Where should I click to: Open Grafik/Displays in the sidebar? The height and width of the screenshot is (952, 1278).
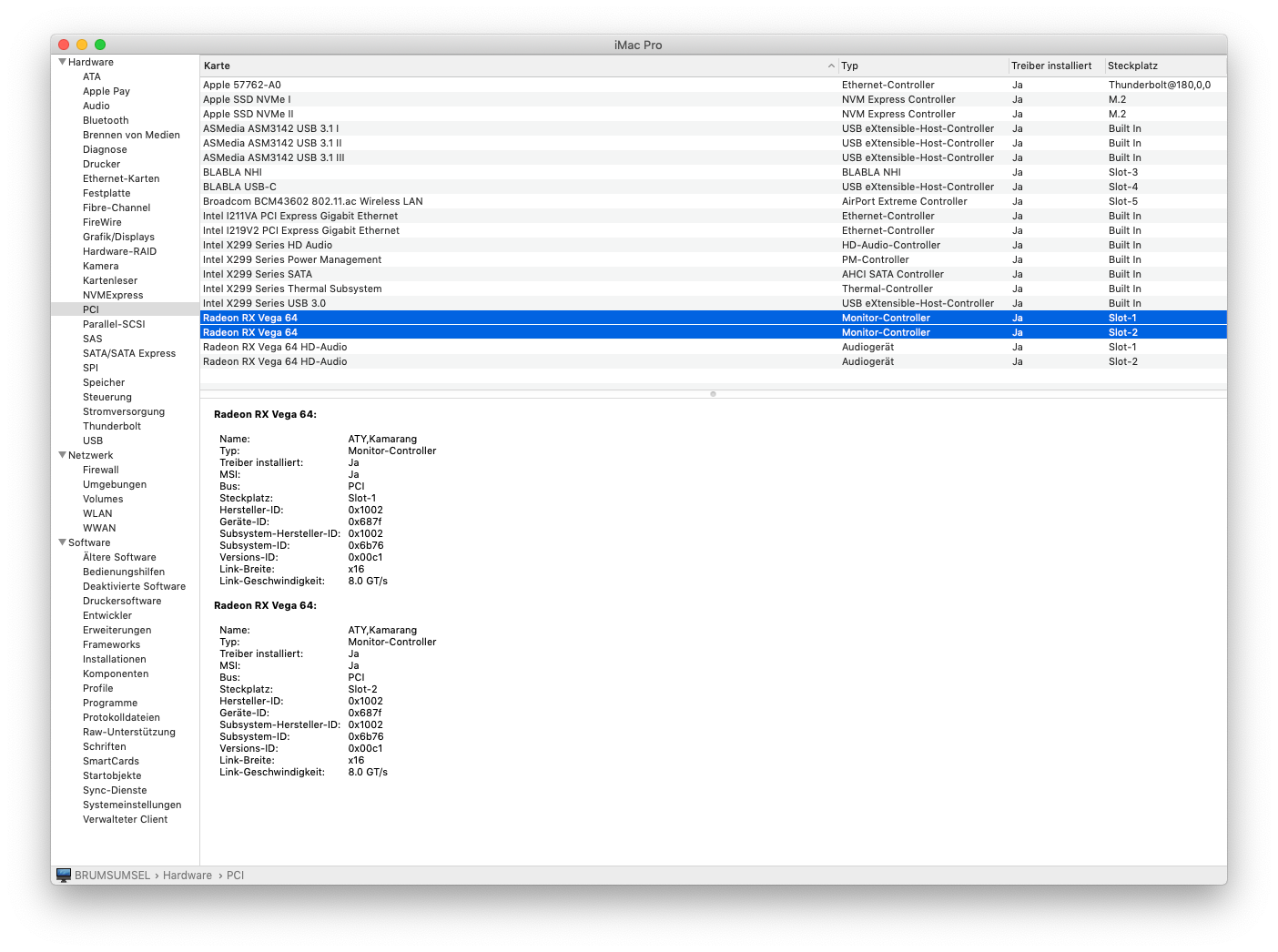tap(118, 237)
